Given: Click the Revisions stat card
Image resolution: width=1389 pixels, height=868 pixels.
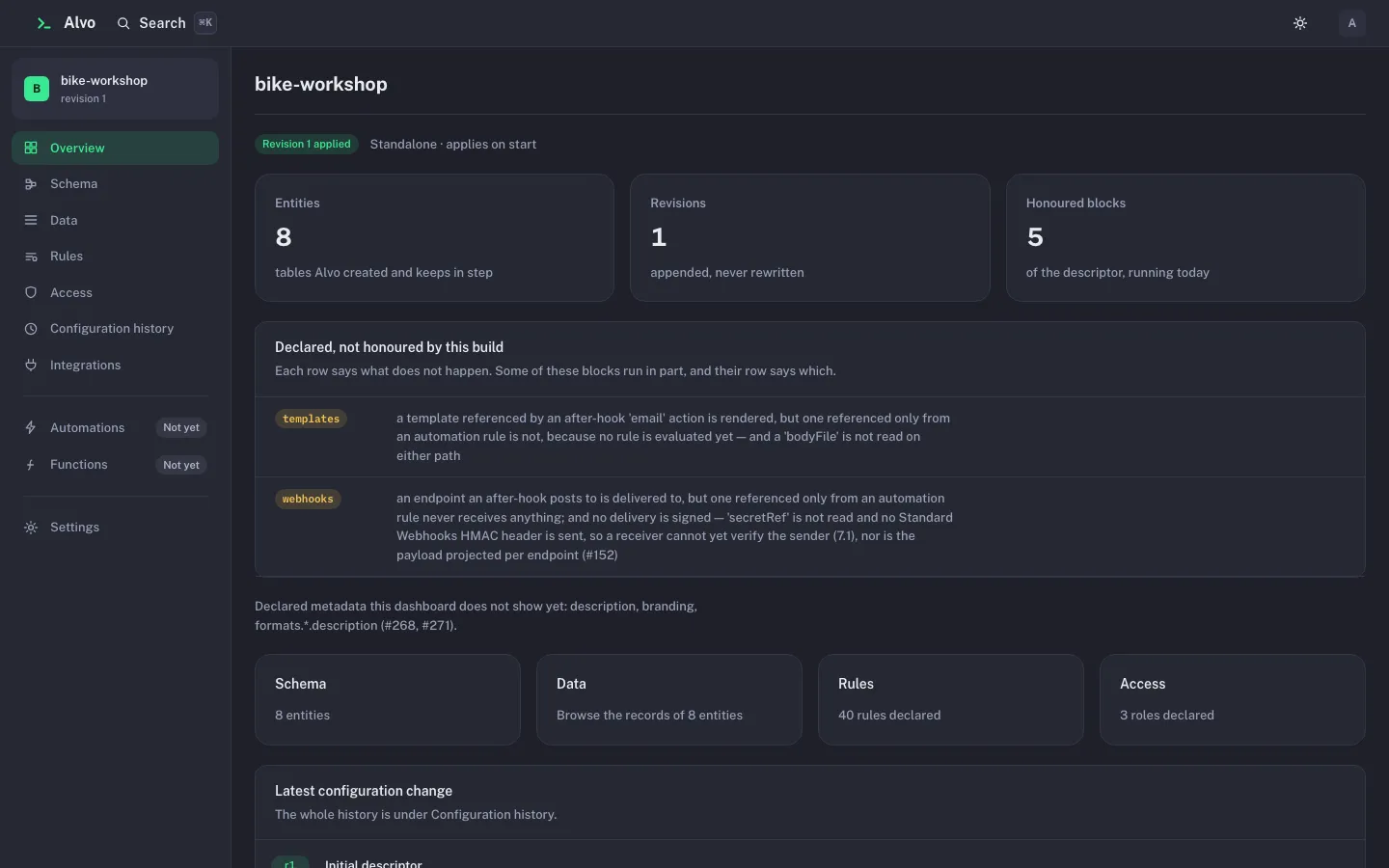Looking at the screenshot, I should click(x=810, y=237).
